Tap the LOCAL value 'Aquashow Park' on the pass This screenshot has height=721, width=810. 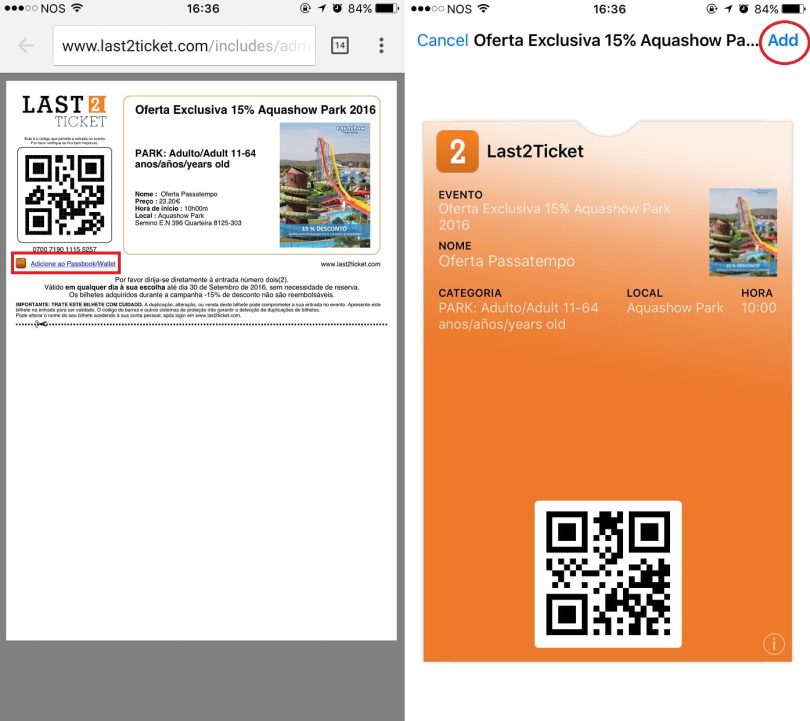pyautogui.click(x=675, y=308)
